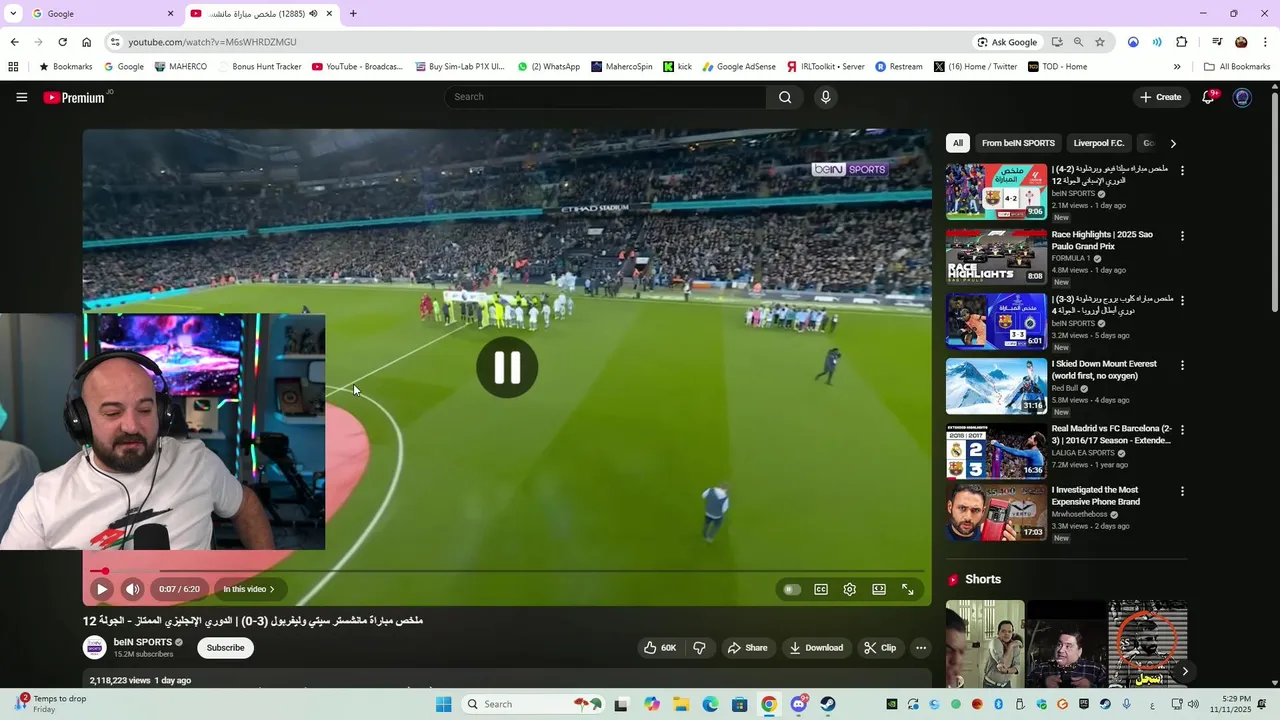Open options for 'Most Expensive Phone Brand' video

[1182, 491]
